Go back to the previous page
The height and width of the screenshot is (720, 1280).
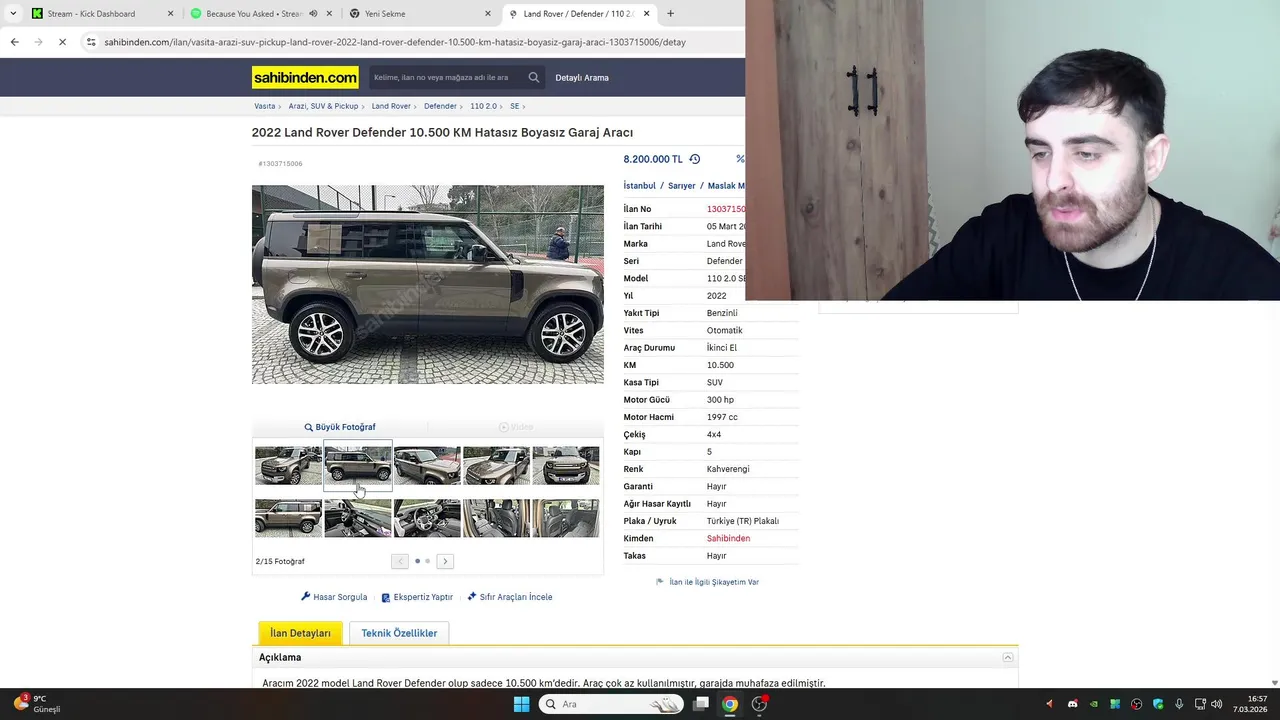tap(14, 42)
